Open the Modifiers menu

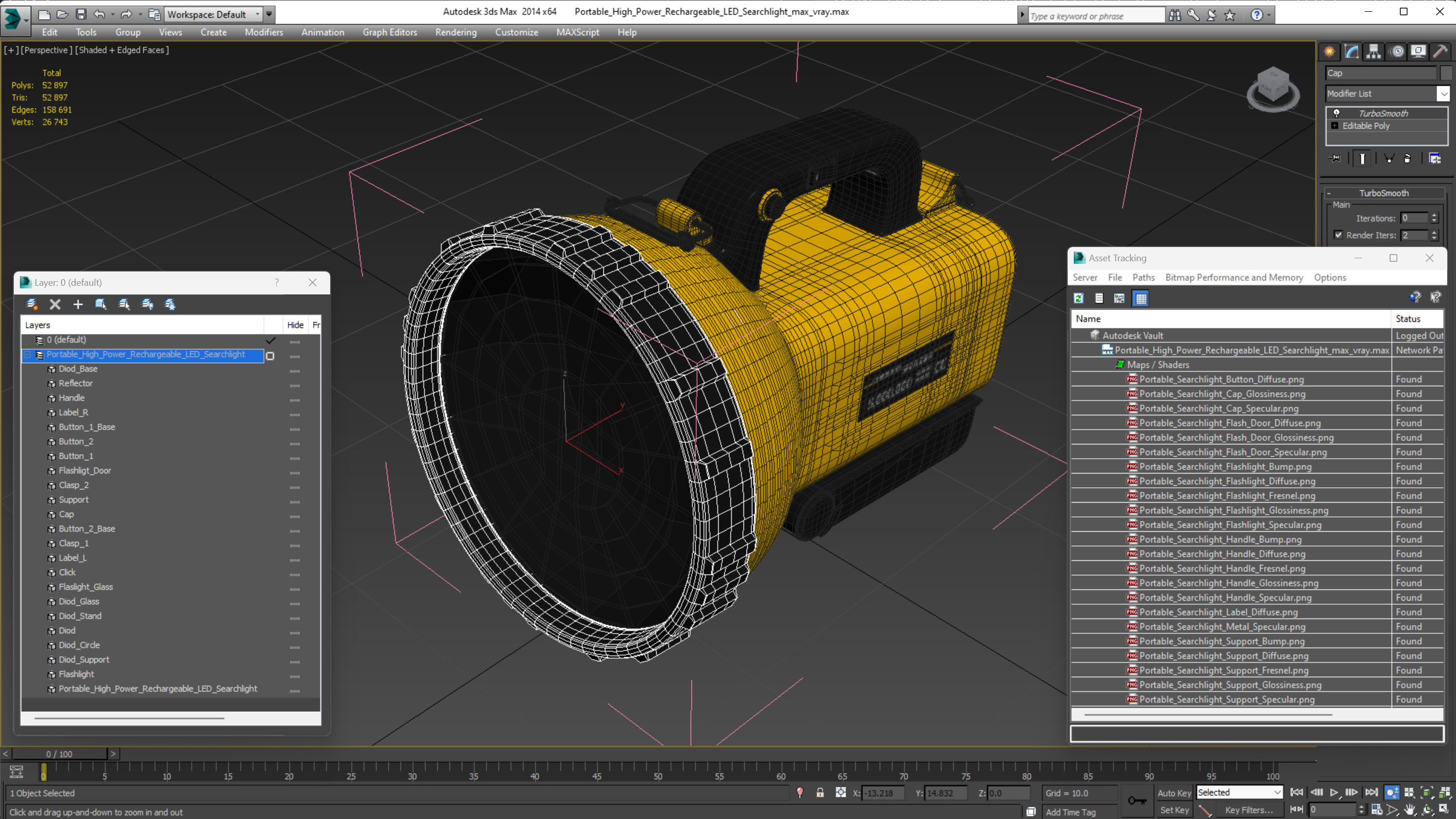coord(263,32)
